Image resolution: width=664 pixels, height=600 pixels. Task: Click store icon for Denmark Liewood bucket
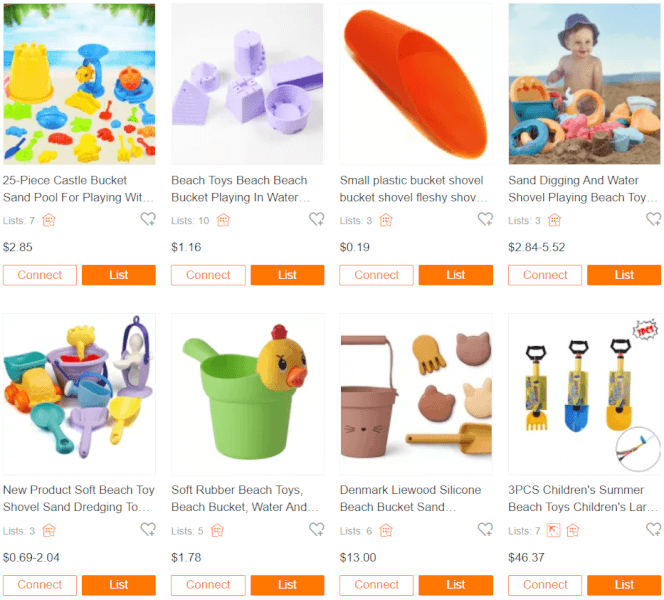[x=386, y=531]
